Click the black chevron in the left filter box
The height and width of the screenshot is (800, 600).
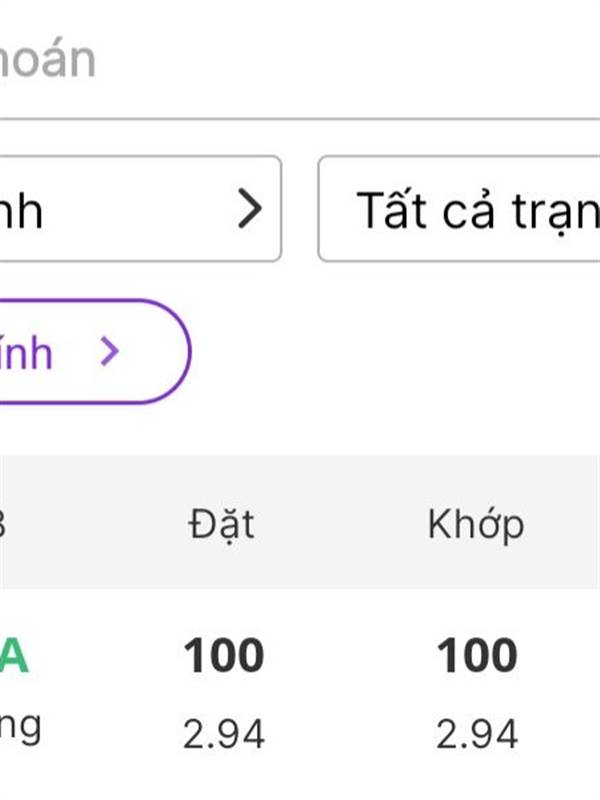[x=249, y=209]
